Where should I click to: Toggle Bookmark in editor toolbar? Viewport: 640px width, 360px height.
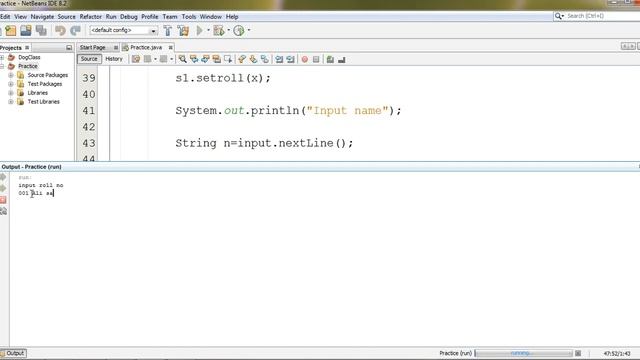[265, 60]
